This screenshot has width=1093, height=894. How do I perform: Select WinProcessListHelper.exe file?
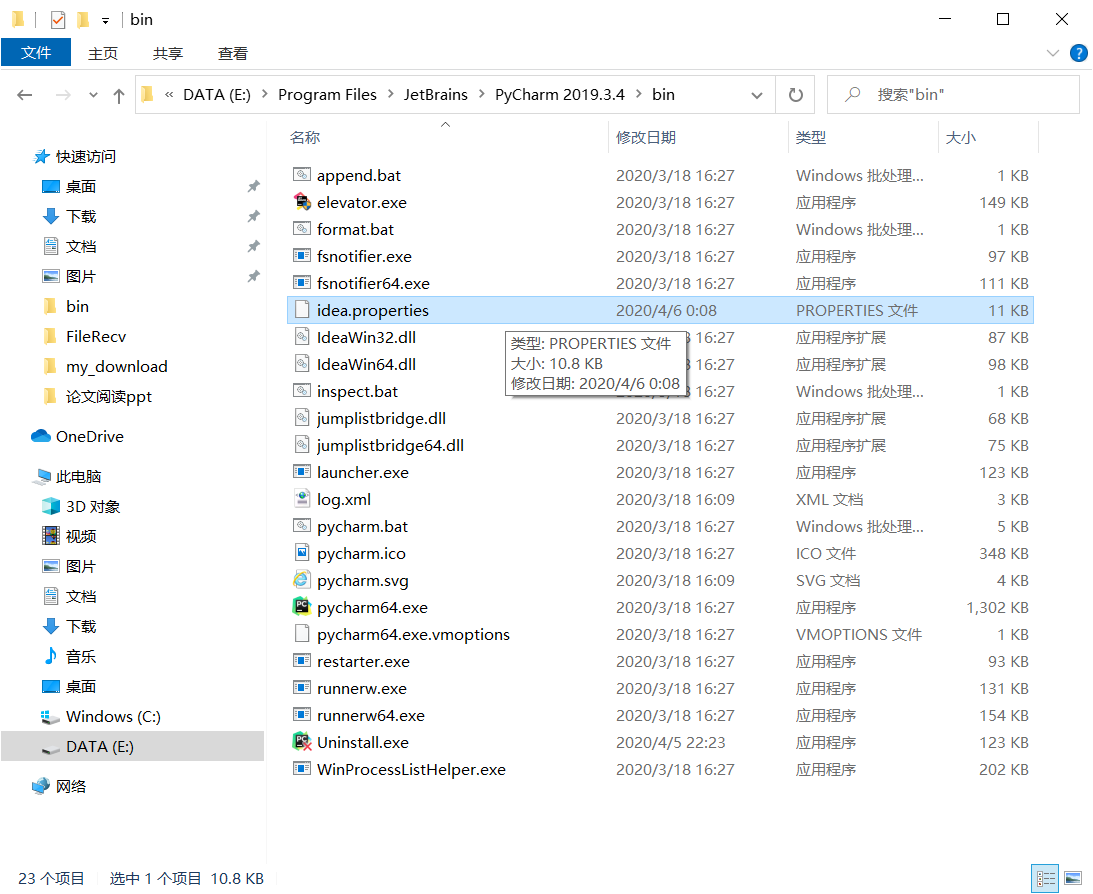click(660, 769)
